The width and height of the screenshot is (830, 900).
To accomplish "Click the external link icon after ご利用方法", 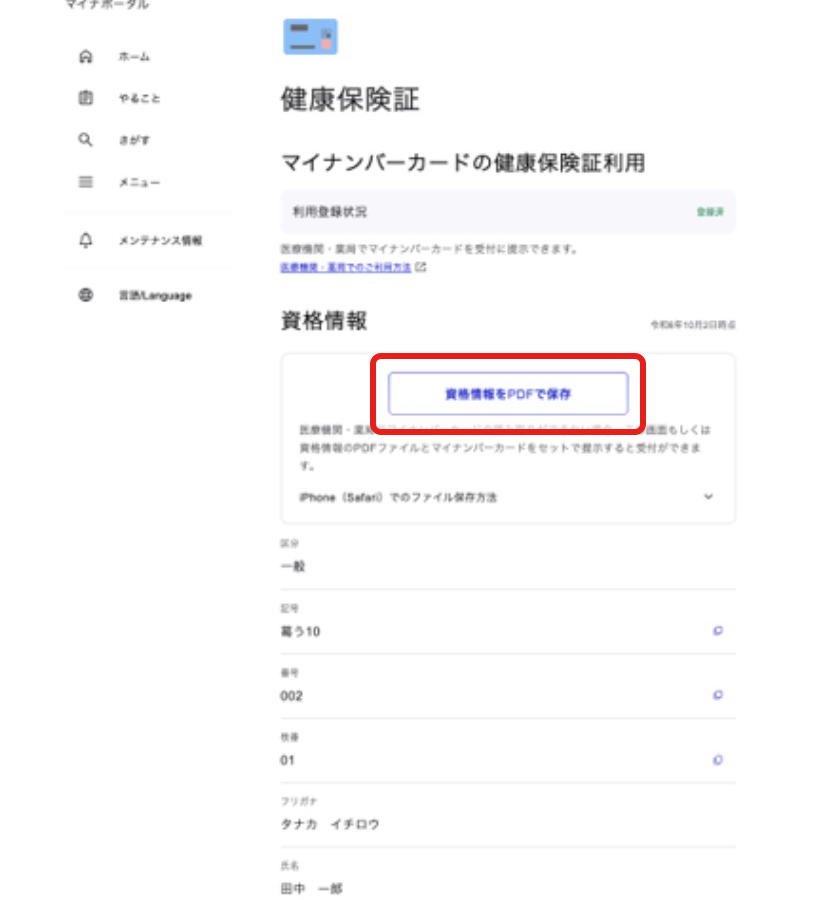I will pyautogui.click(x=421, y=268).
